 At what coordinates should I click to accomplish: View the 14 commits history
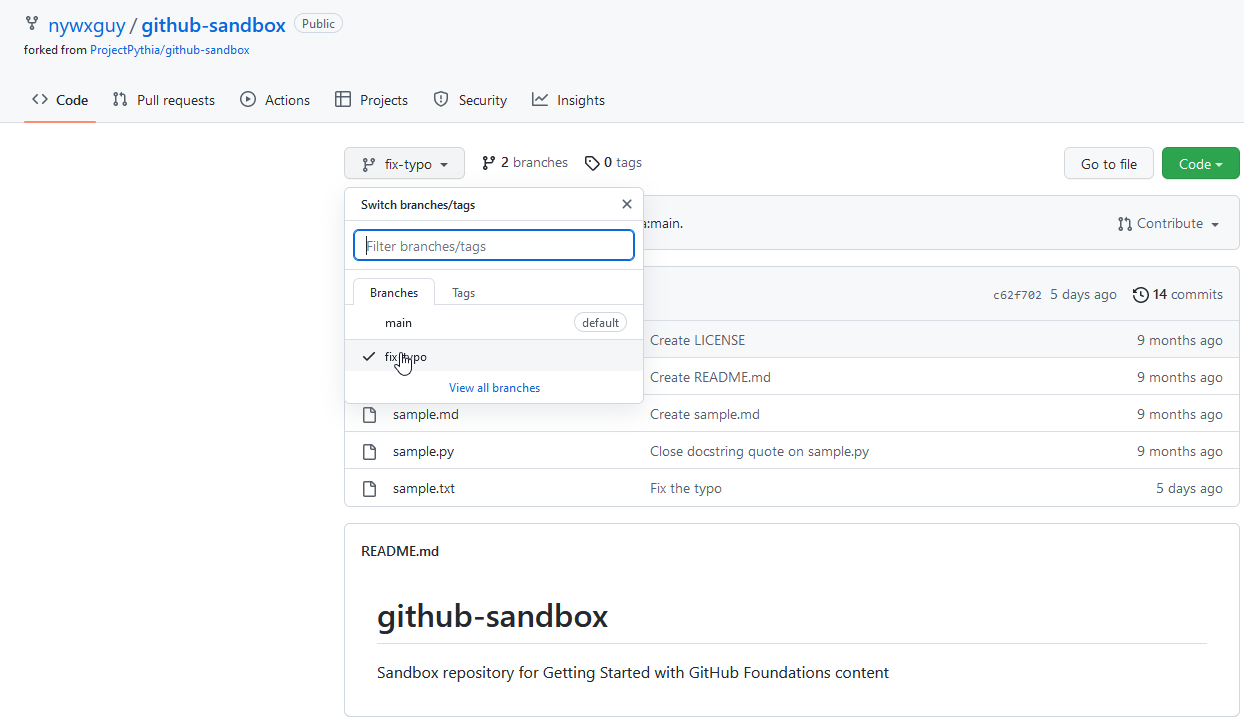pos(1178,294)
